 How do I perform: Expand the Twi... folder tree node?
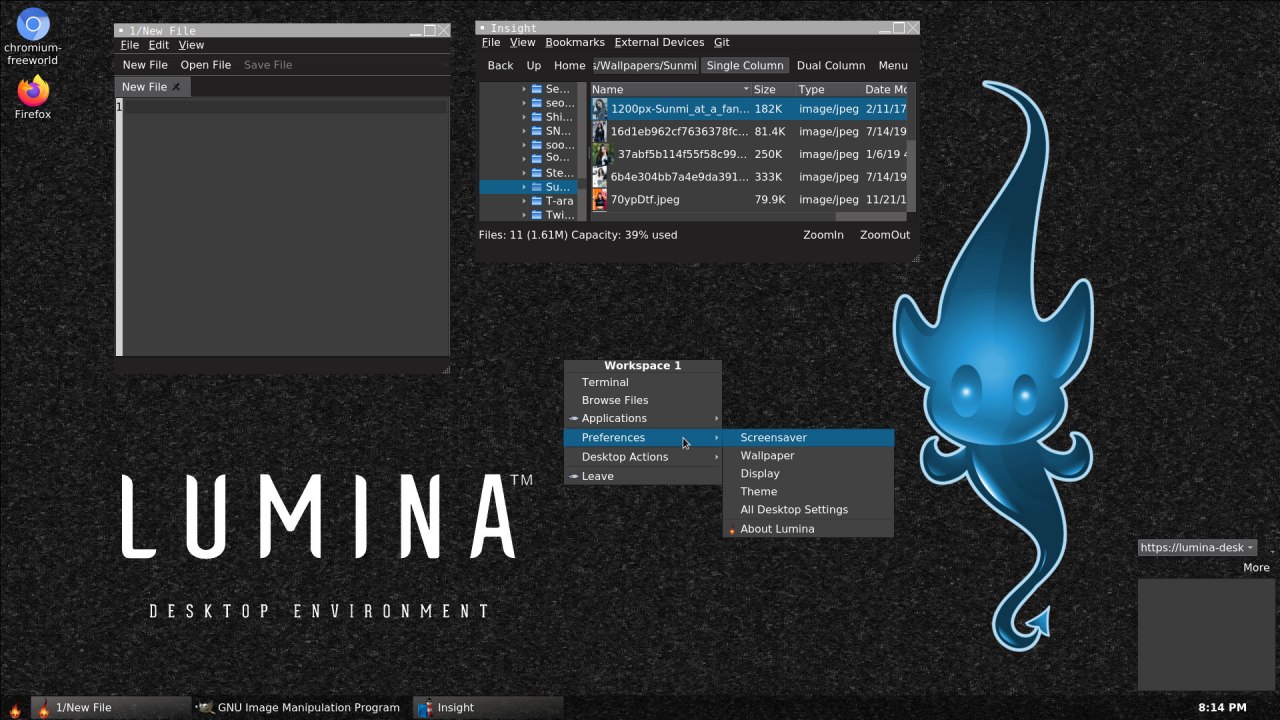[x=524, y=215]
